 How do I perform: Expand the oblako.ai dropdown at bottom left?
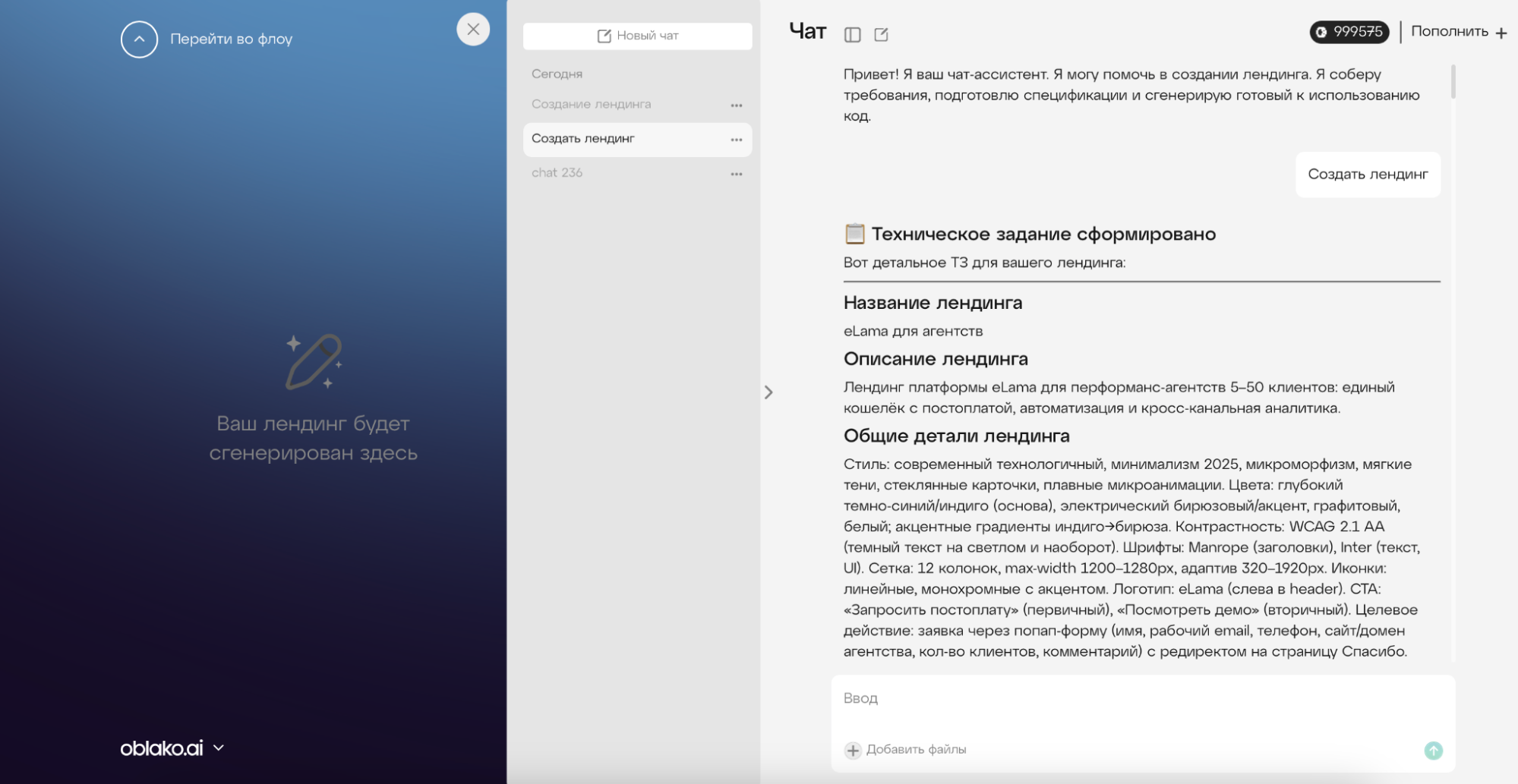(x=220, y=748)
